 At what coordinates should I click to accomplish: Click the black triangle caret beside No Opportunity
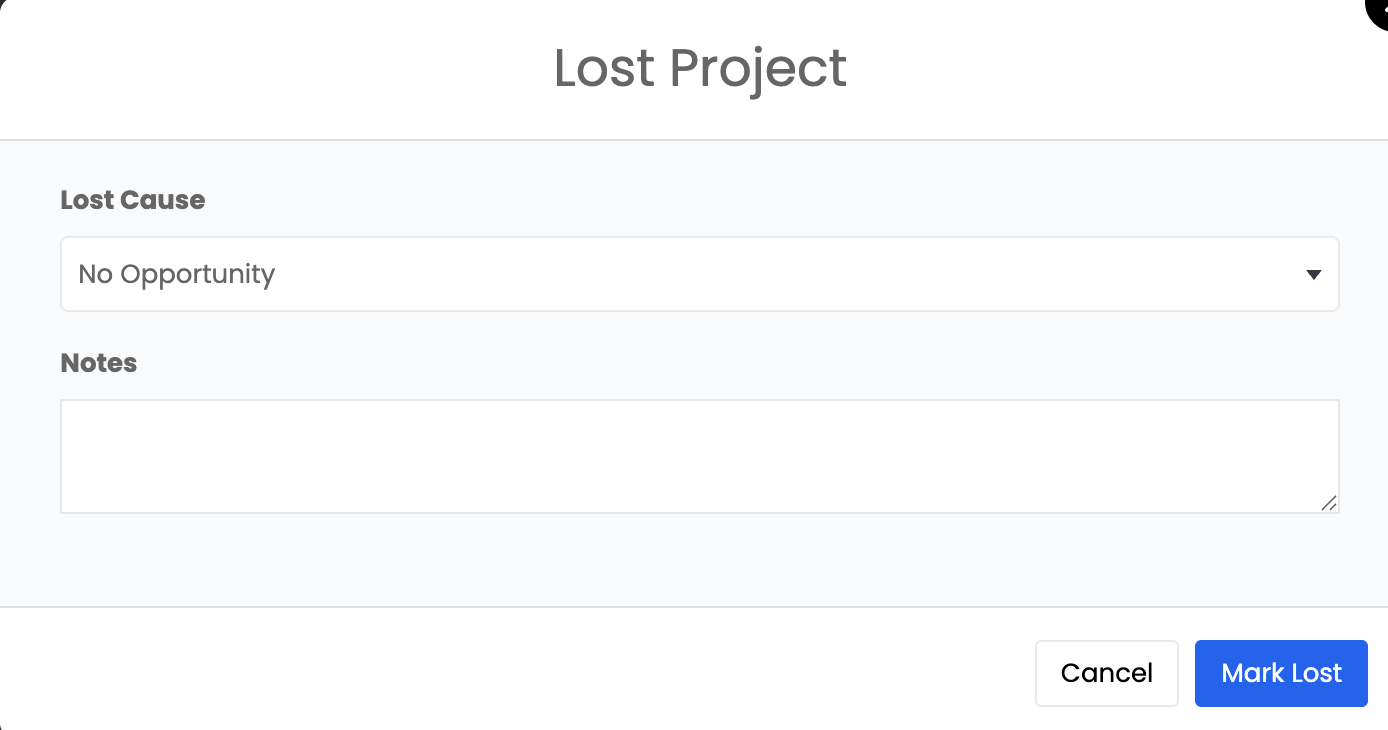[1314, 275]
